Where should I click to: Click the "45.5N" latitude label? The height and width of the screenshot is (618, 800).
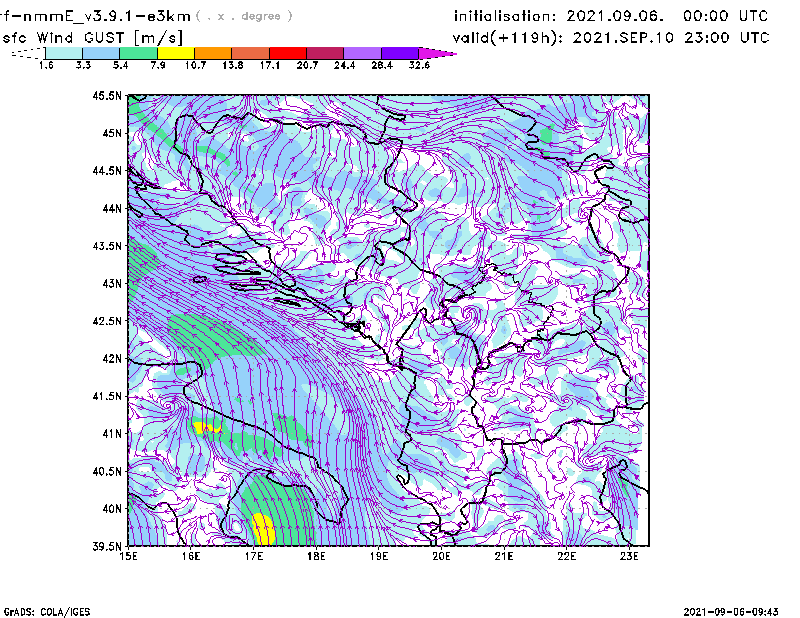[107, 95]
